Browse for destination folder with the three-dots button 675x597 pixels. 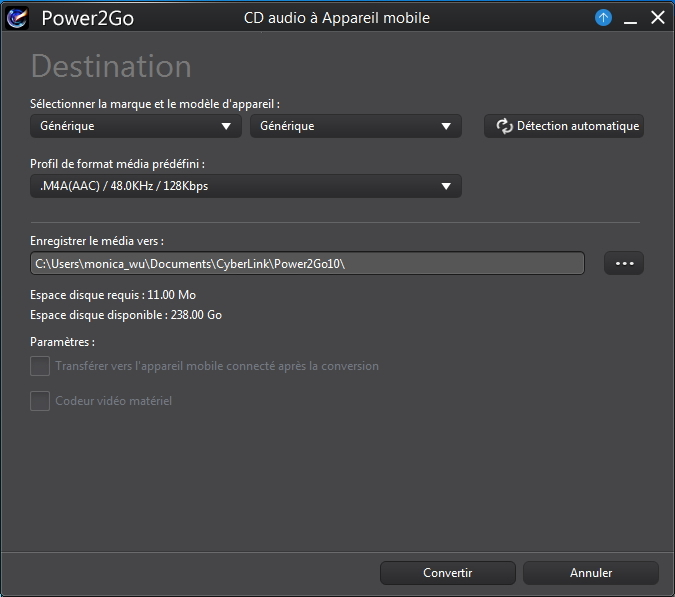[624, 263]
